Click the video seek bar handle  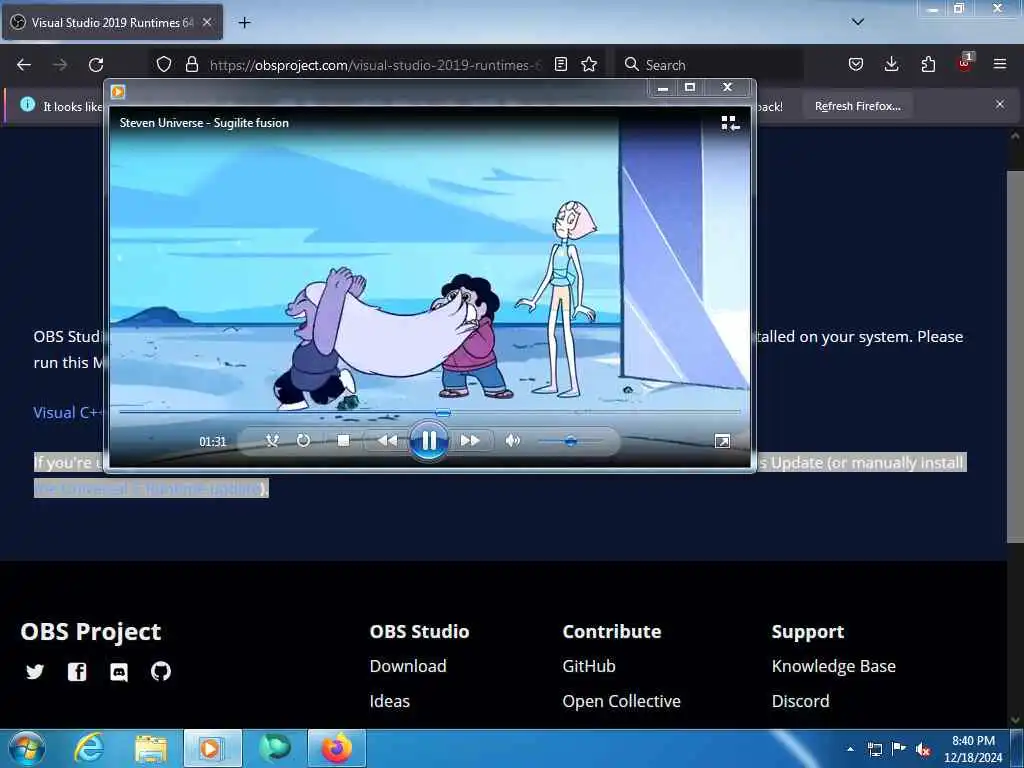tap(443, 412)
